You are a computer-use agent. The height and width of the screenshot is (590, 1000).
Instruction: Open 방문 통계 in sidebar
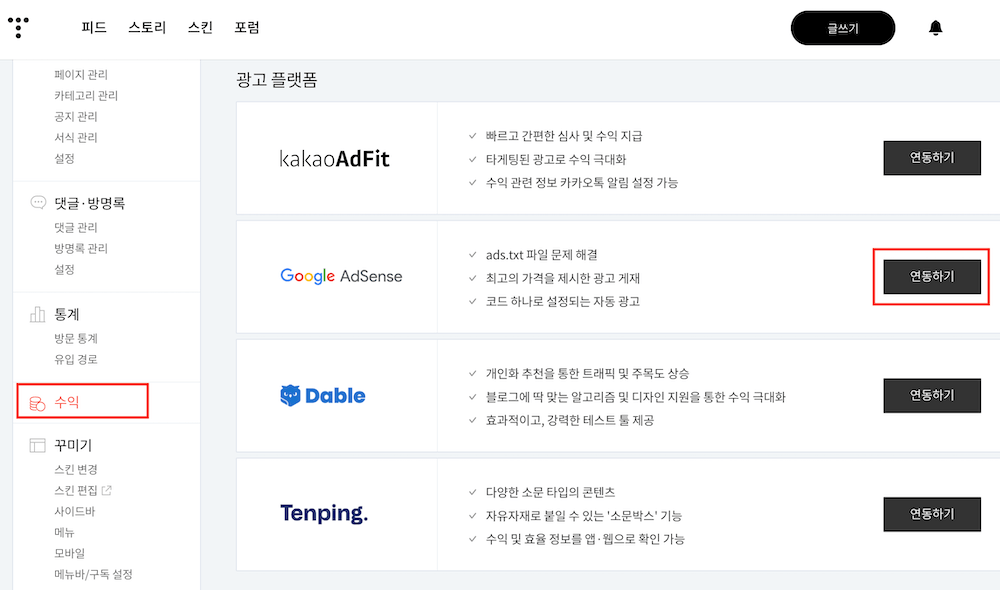click(x=76, y=339)
